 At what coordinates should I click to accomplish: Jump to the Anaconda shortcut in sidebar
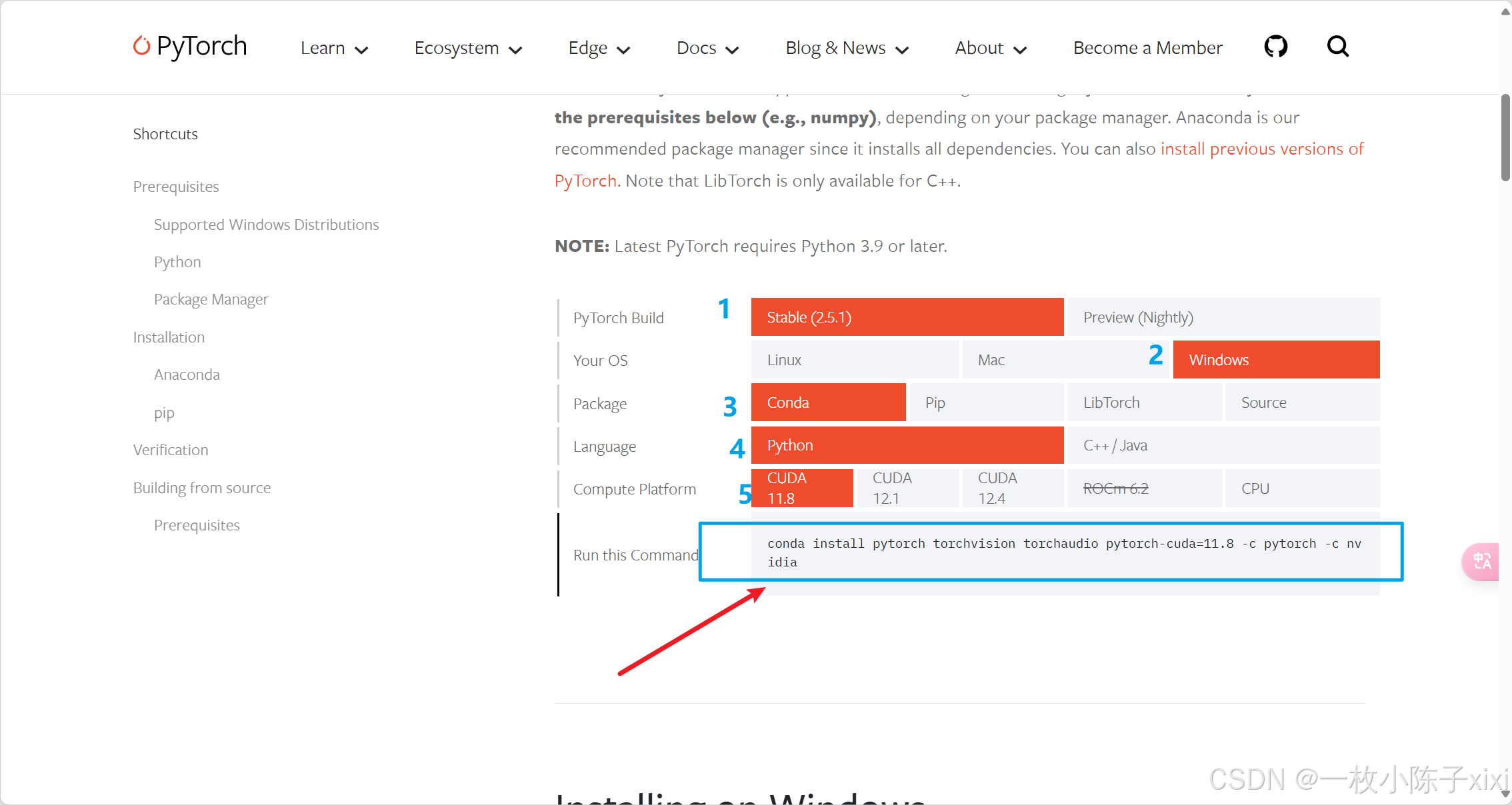point(187,375)
